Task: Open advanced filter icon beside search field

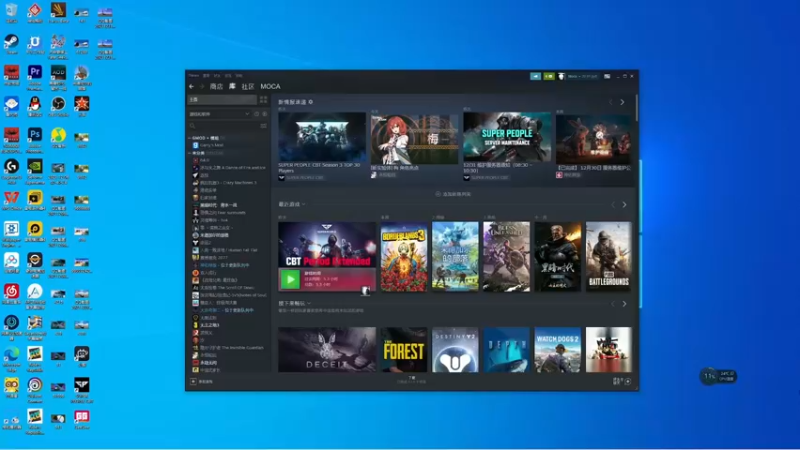Action: (x=263, y=126)
